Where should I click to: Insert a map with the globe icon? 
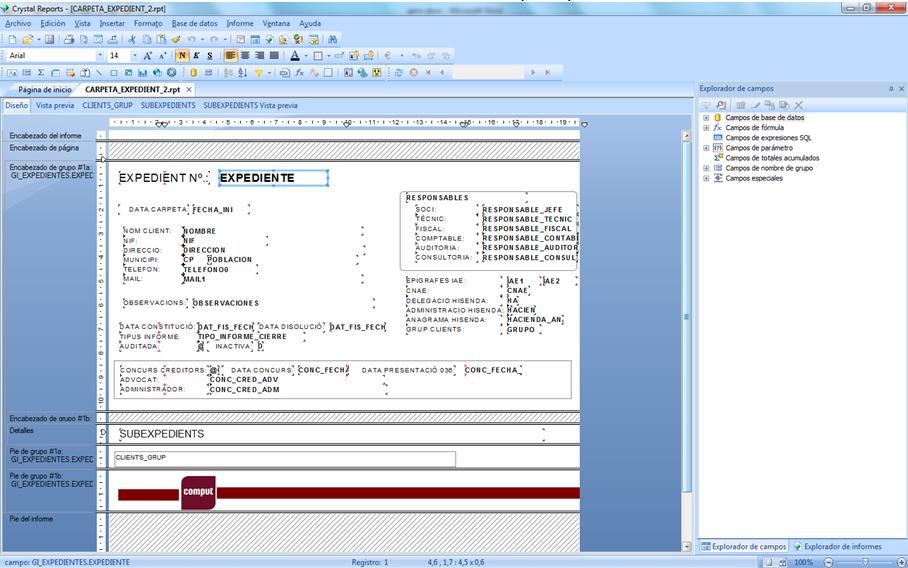[157, 72]
